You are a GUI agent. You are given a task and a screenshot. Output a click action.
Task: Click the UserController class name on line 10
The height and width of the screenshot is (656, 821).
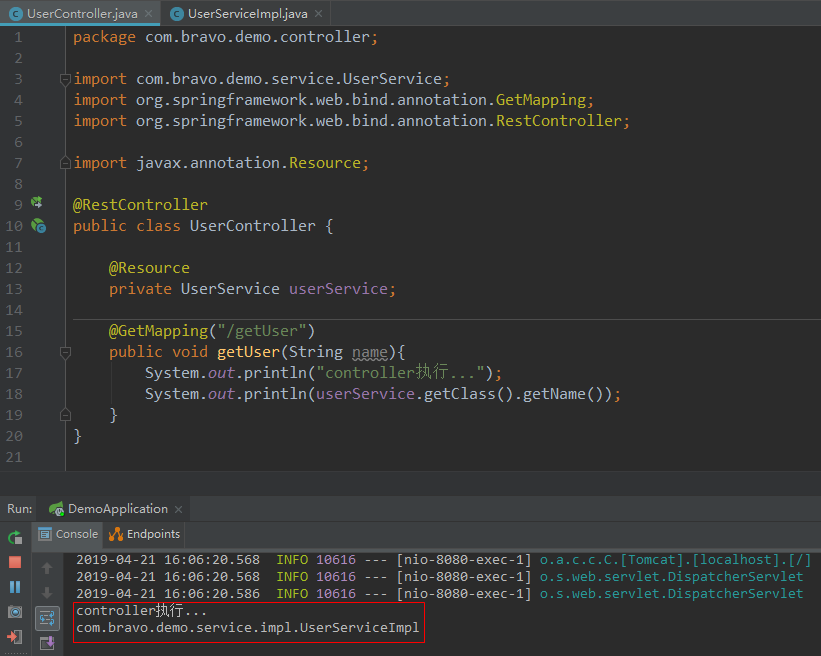(253, 226)
